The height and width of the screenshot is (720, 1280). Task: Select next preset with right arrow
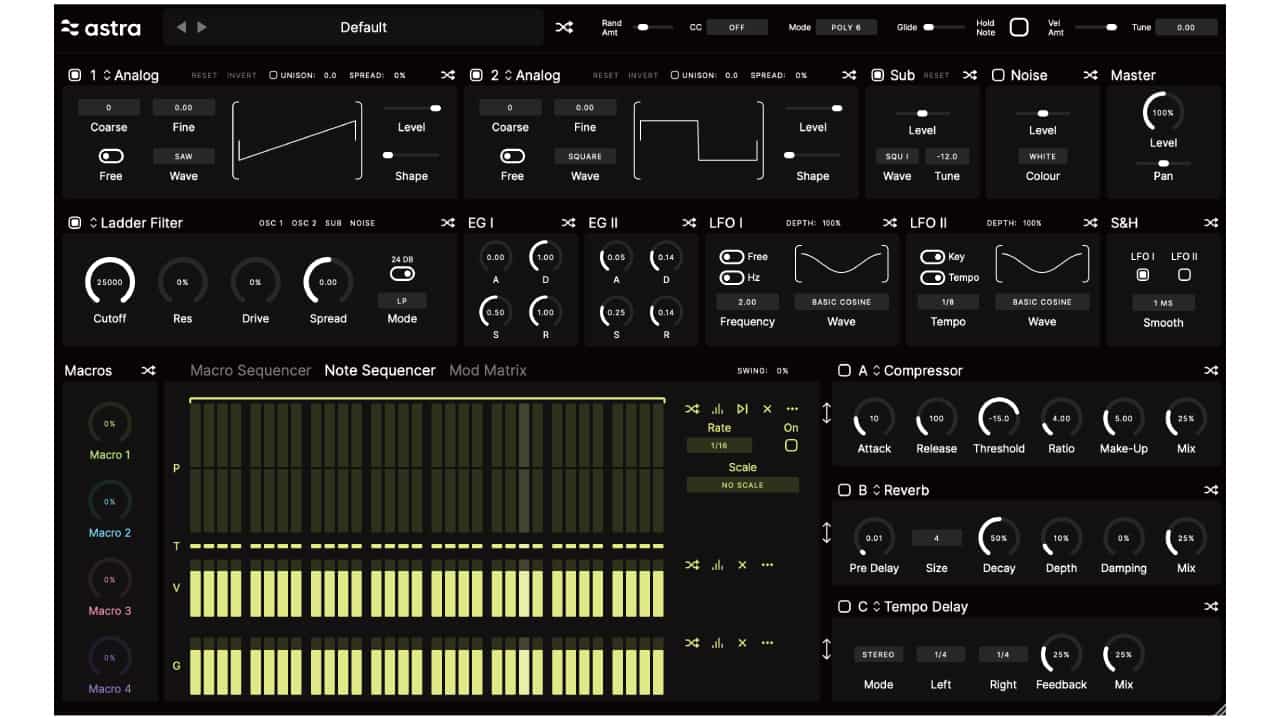pyautogui.click(x=202, y=27)
